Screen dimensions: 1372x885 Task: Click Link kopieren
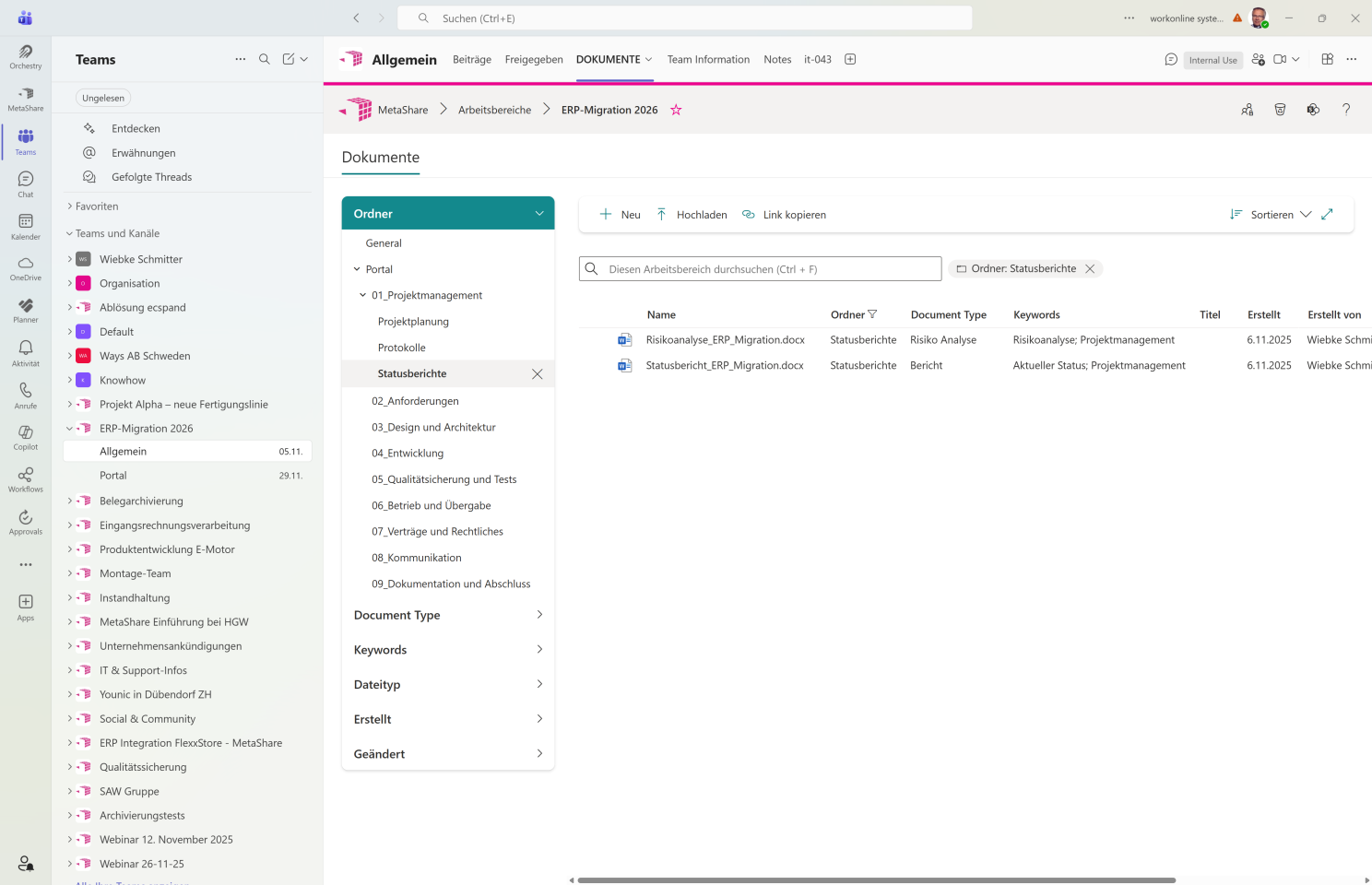tap(784, 215)
